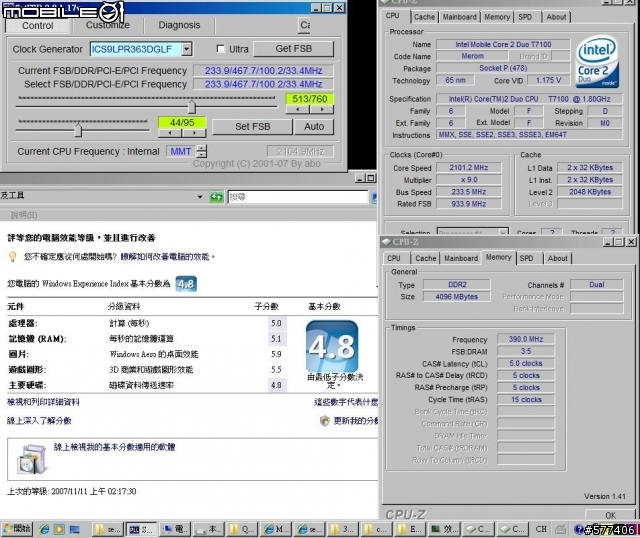
Task: Switch to the '效..' taskbar button
Action: [x=444, y=529]
